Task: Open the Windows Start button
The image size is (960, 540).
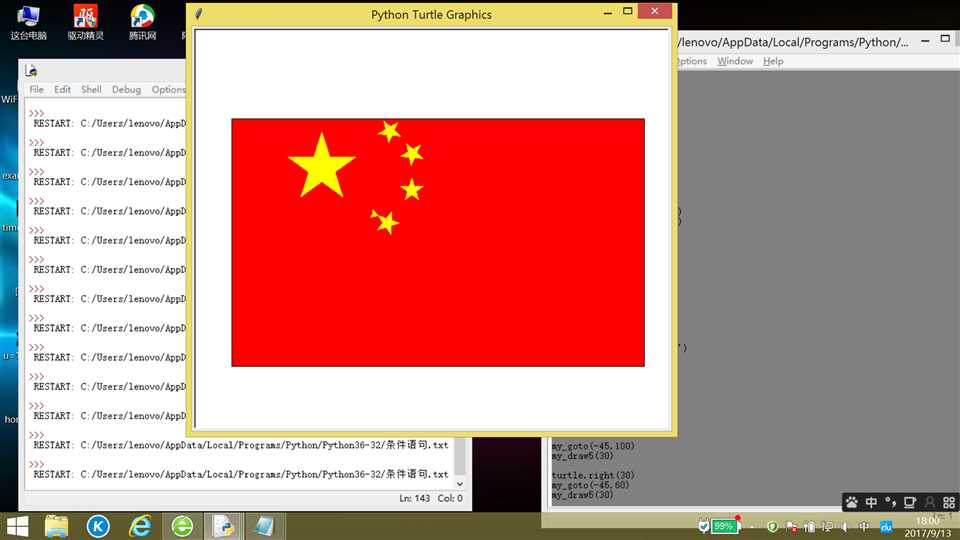Action: 18,526
